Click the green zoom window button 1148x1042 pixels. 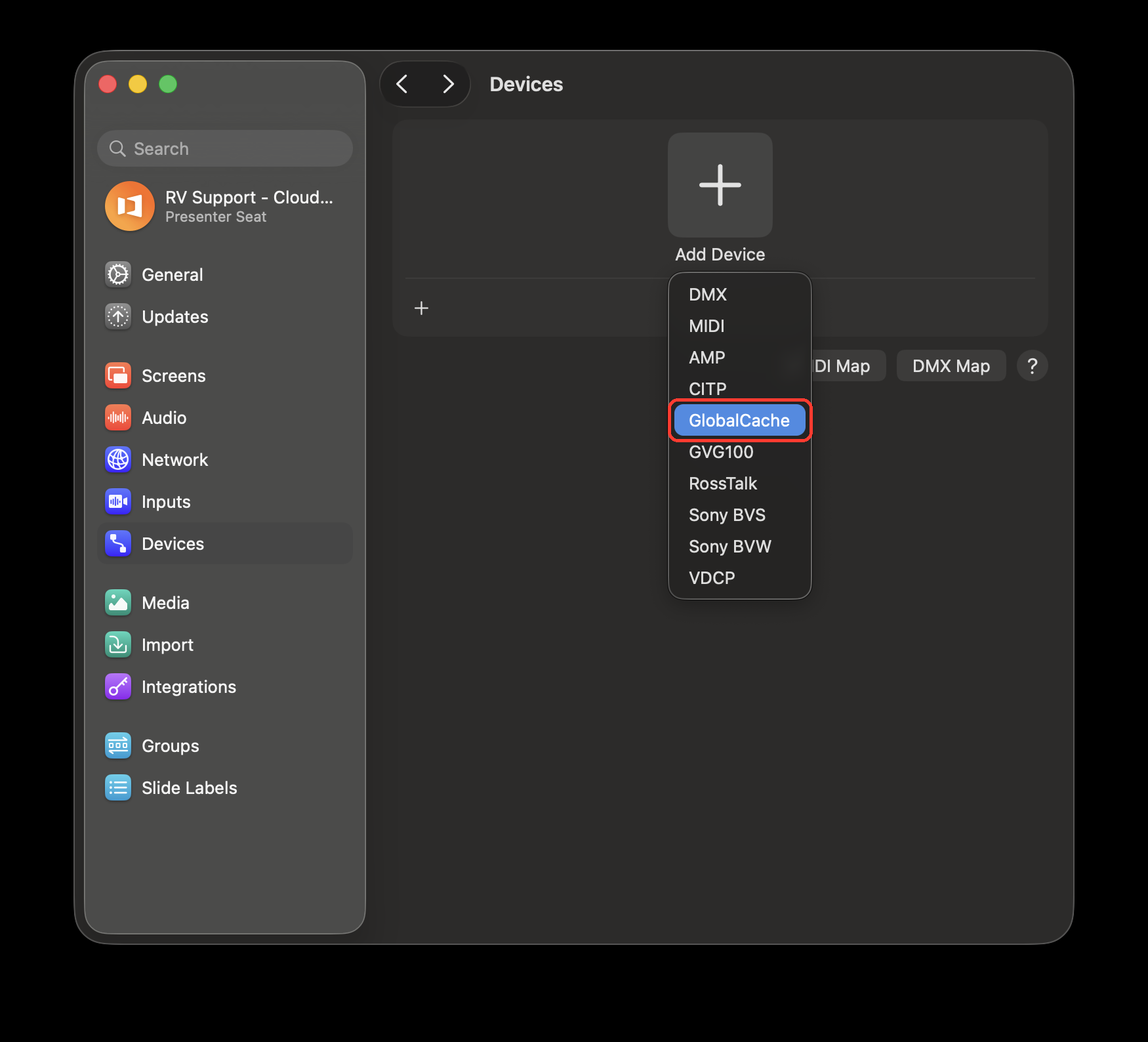pyautogui.click(x=168, y=84)
